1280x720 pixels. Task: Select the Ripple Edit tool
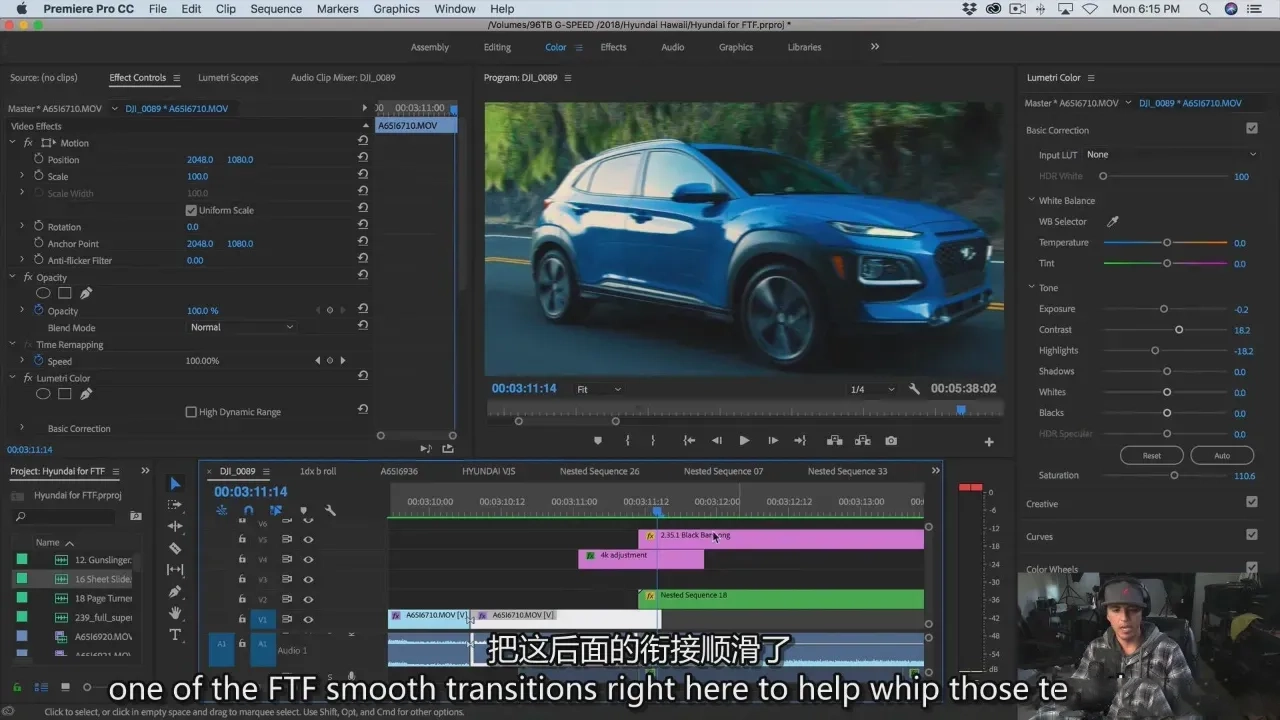point(175,526)
